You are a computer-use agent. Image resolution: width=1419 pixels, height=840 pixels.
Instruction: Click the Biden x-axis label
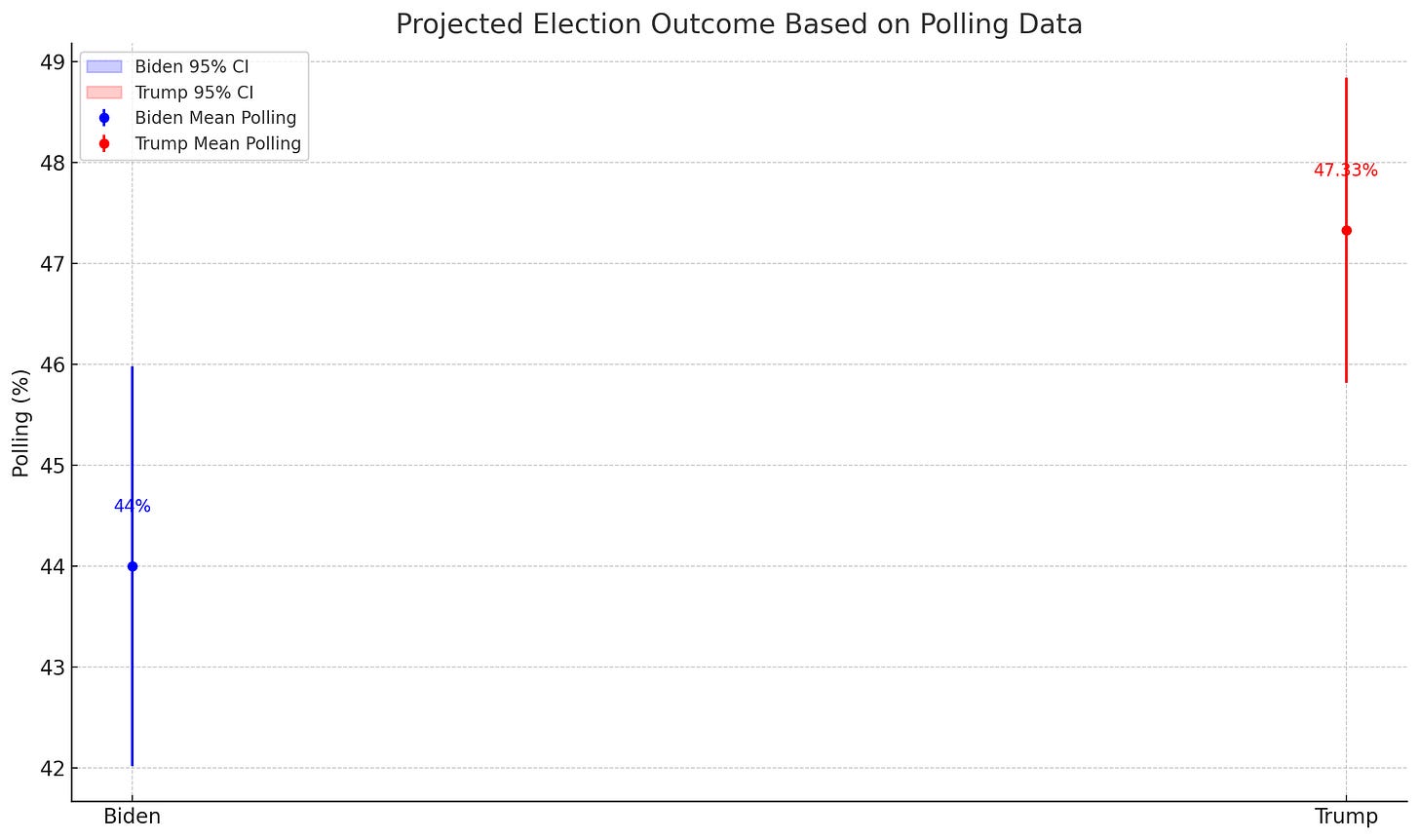[x=132, y=817]
